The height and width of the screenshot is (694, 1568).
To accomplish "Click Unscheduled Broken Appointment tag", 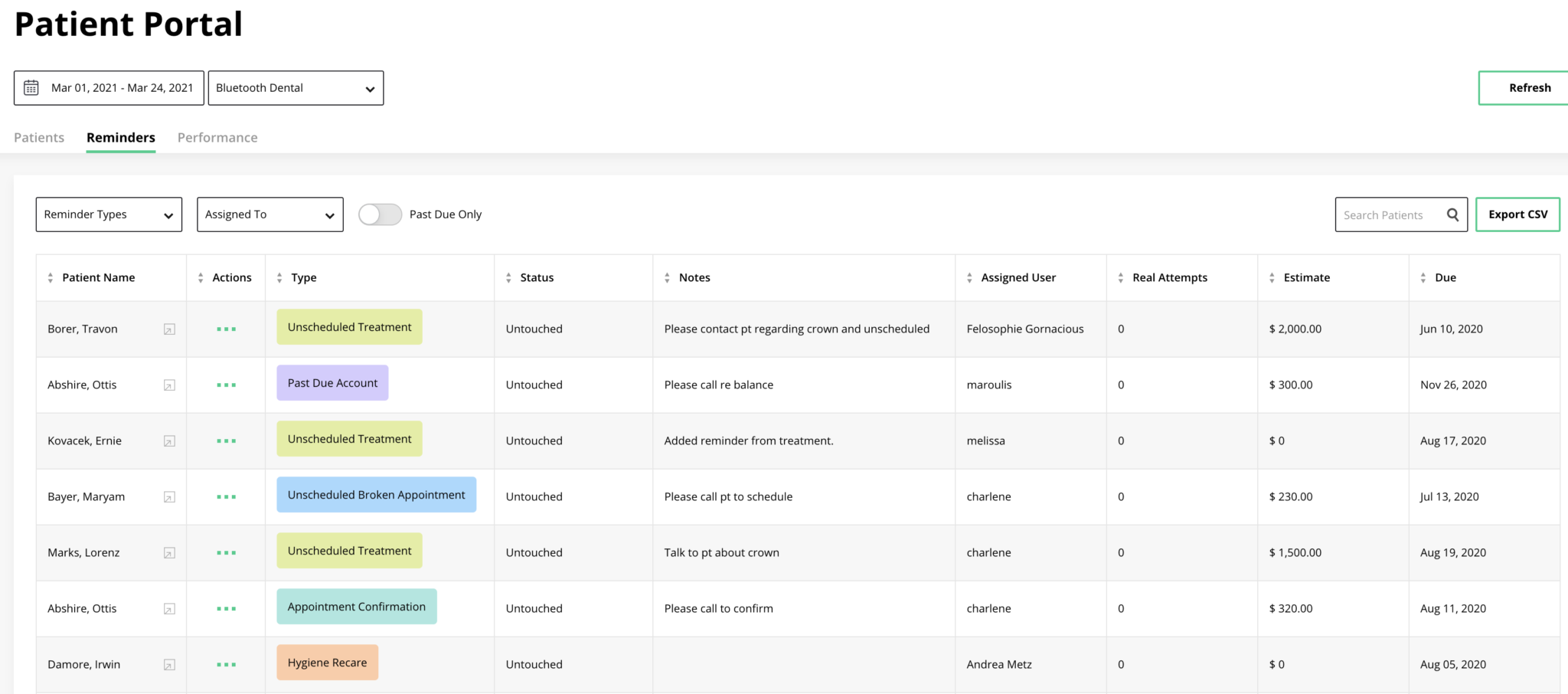I will (376, 495).
